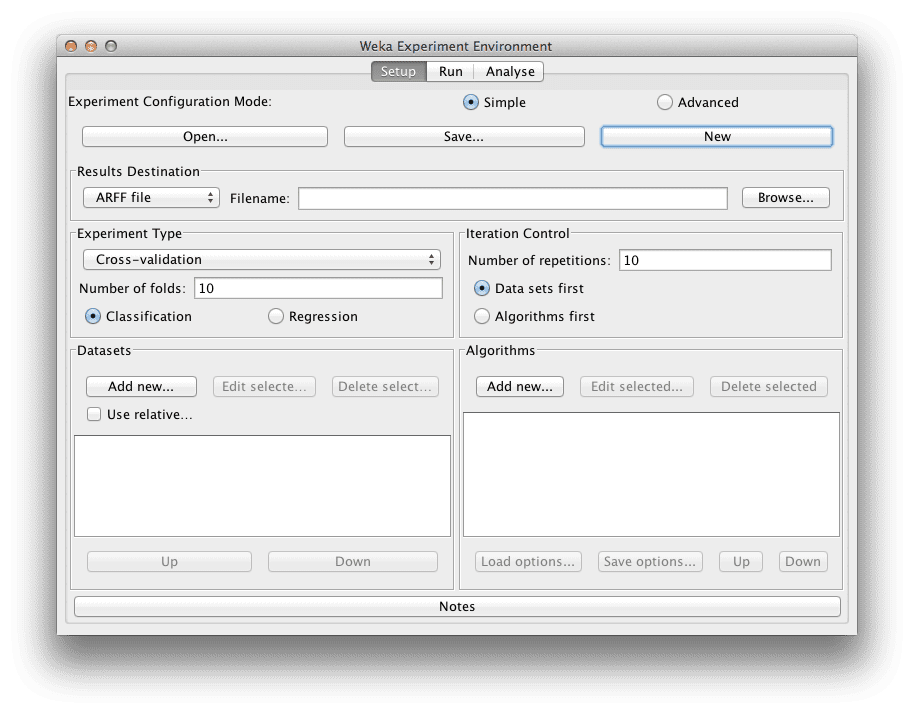Click the Number of folds field
Viewport: 914px width, 714px height.
pyautogui.click(x=318, y=289)
